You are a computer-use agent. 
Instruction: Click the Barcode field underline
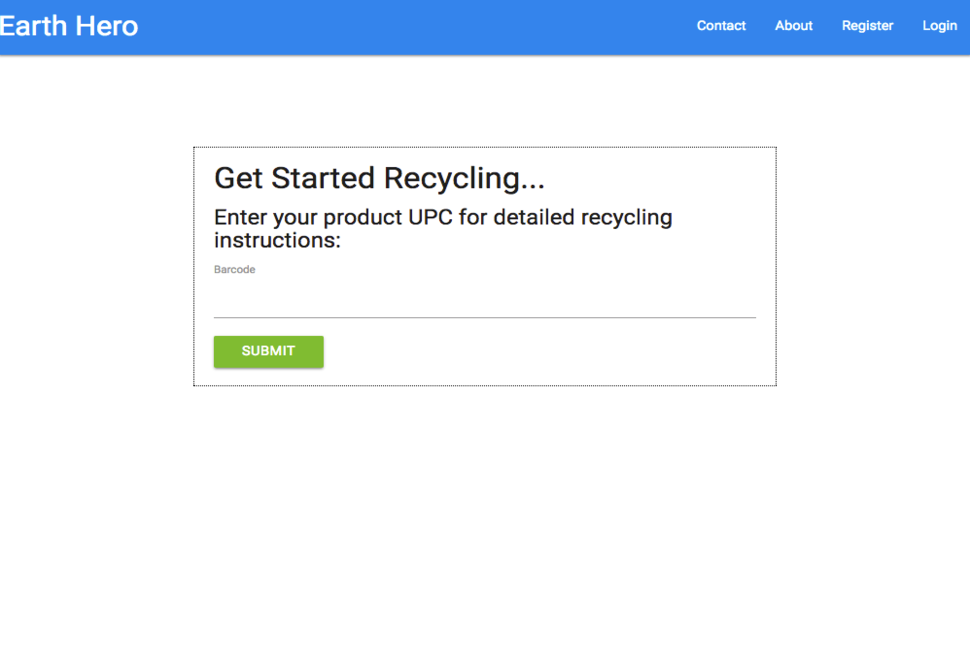[484, 317]
